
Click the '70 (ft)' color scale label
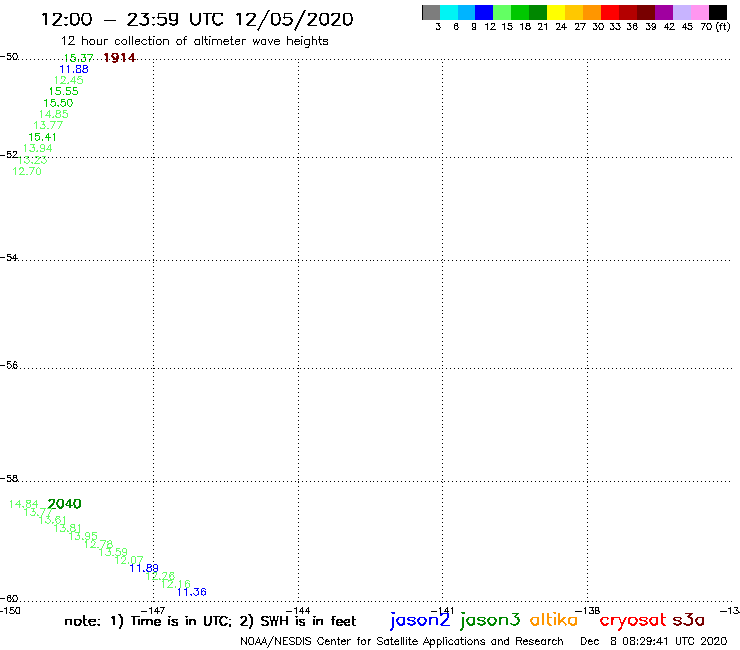click(715, 27)
